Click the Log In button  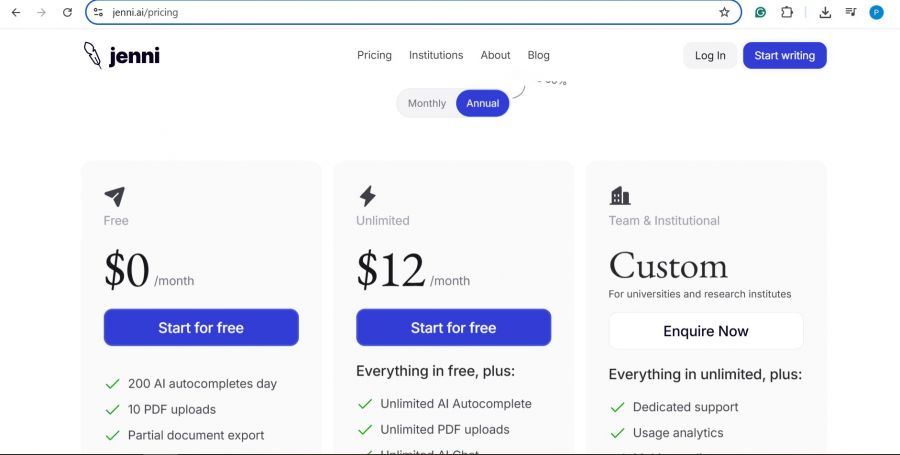tap(710, 56)
